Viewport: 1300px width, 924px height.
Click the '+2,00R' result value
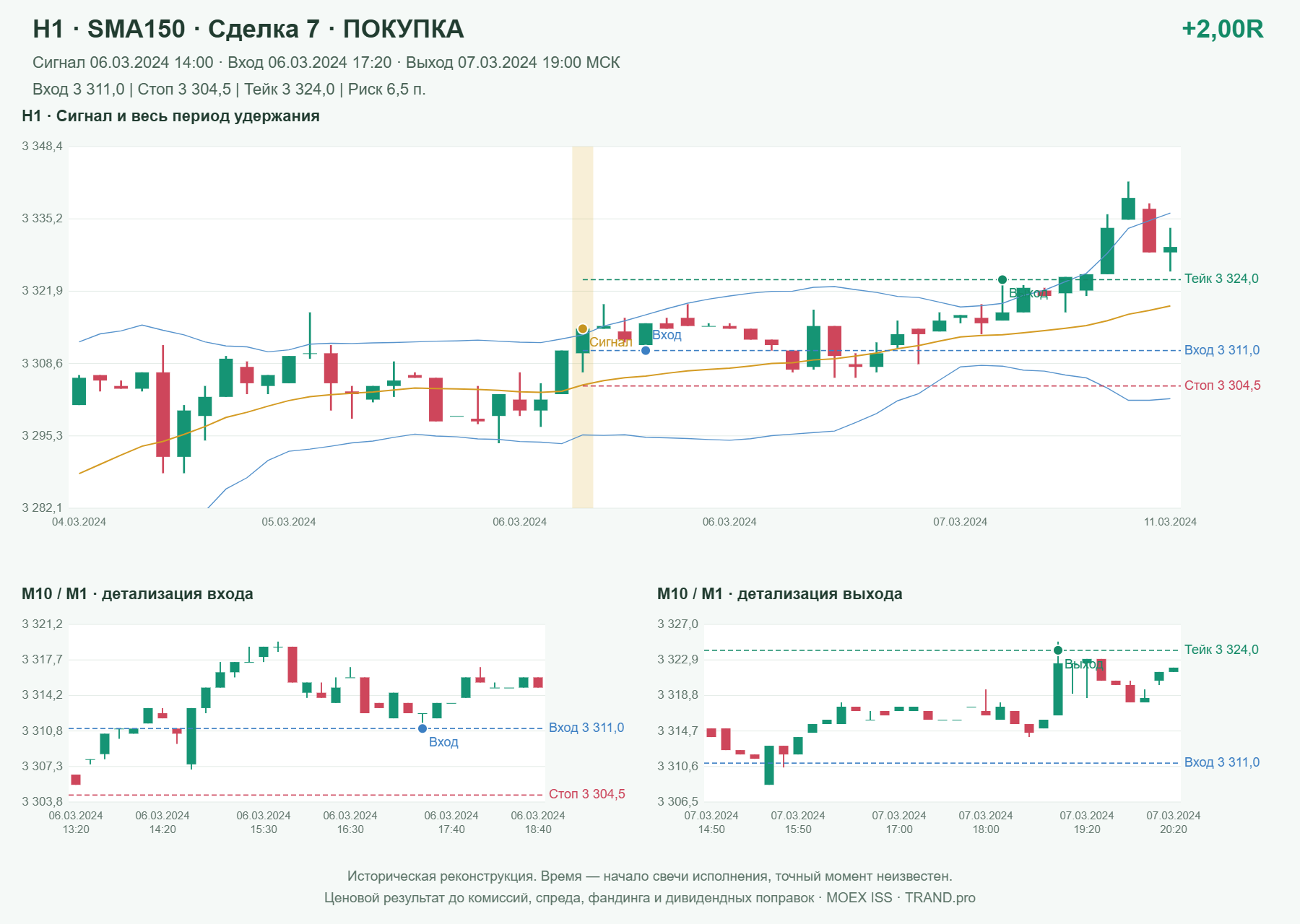click(1222, 29)
